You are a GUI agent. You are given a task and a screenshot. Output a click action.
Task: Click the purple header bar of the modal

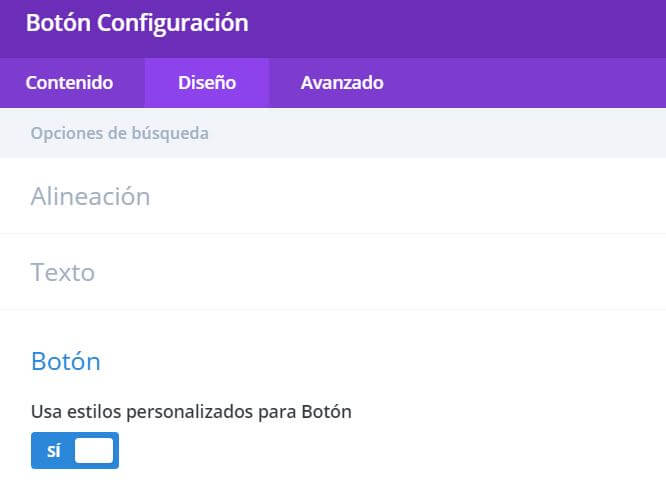pyautogui.click(x=450, y=25)
